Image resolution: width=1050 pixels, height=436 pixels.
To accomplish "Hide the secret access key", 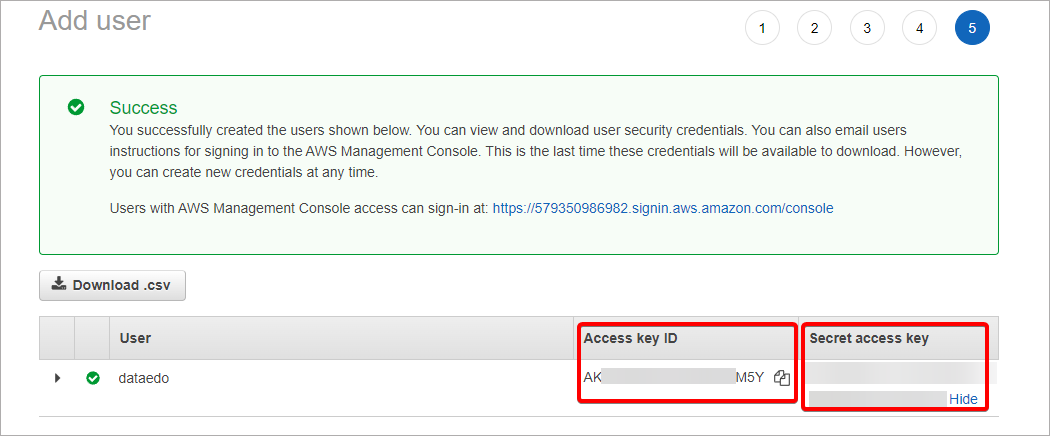I will (x=963, y=399).
